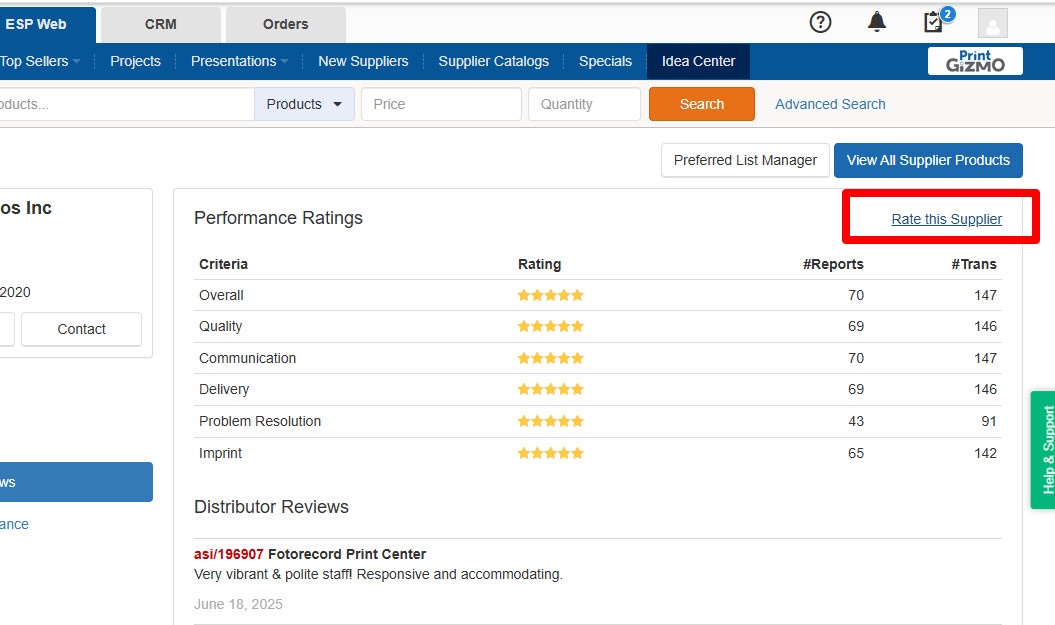Click the 65 reports value
Screen dimensions: 1055x625
[x=856, y=453]
